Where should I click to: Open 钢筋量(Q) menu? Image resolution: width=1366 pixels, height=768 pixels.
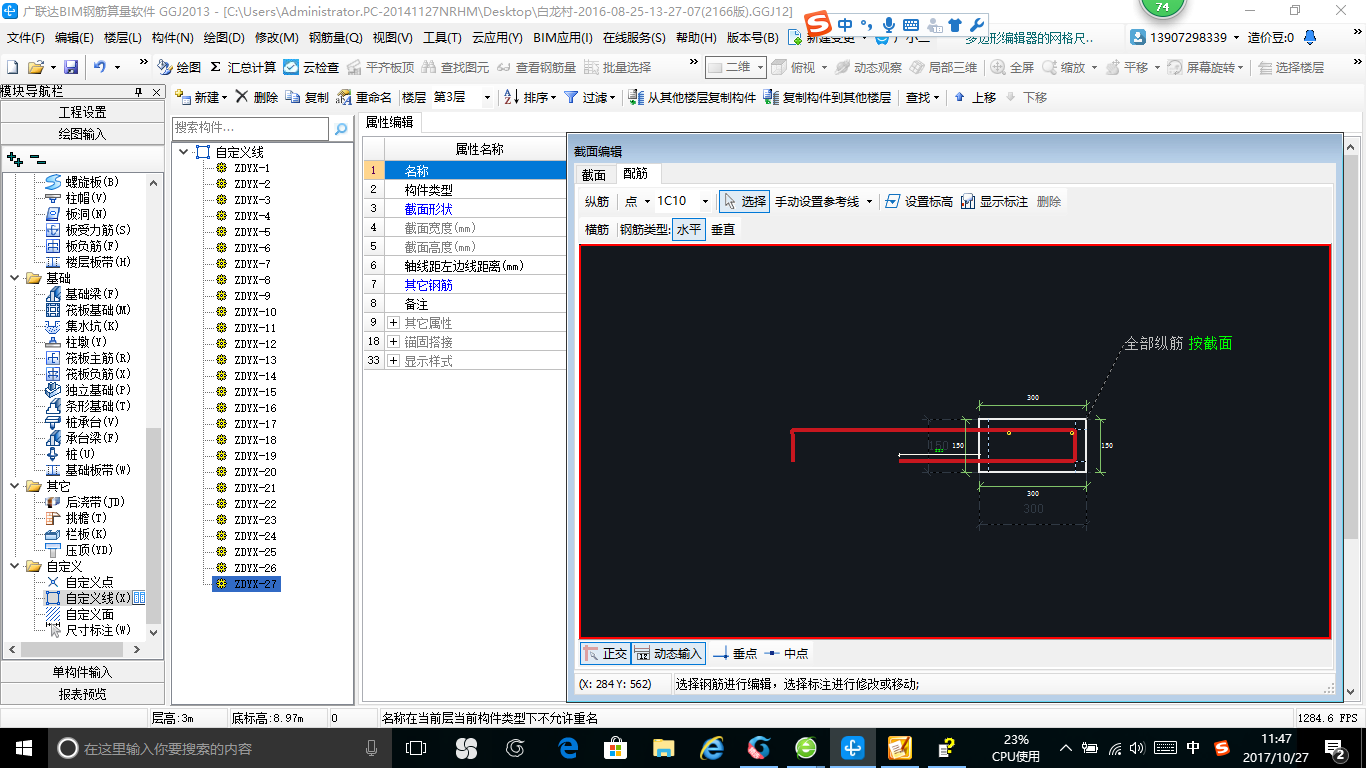pyautogui.click(x=335, y=37)
